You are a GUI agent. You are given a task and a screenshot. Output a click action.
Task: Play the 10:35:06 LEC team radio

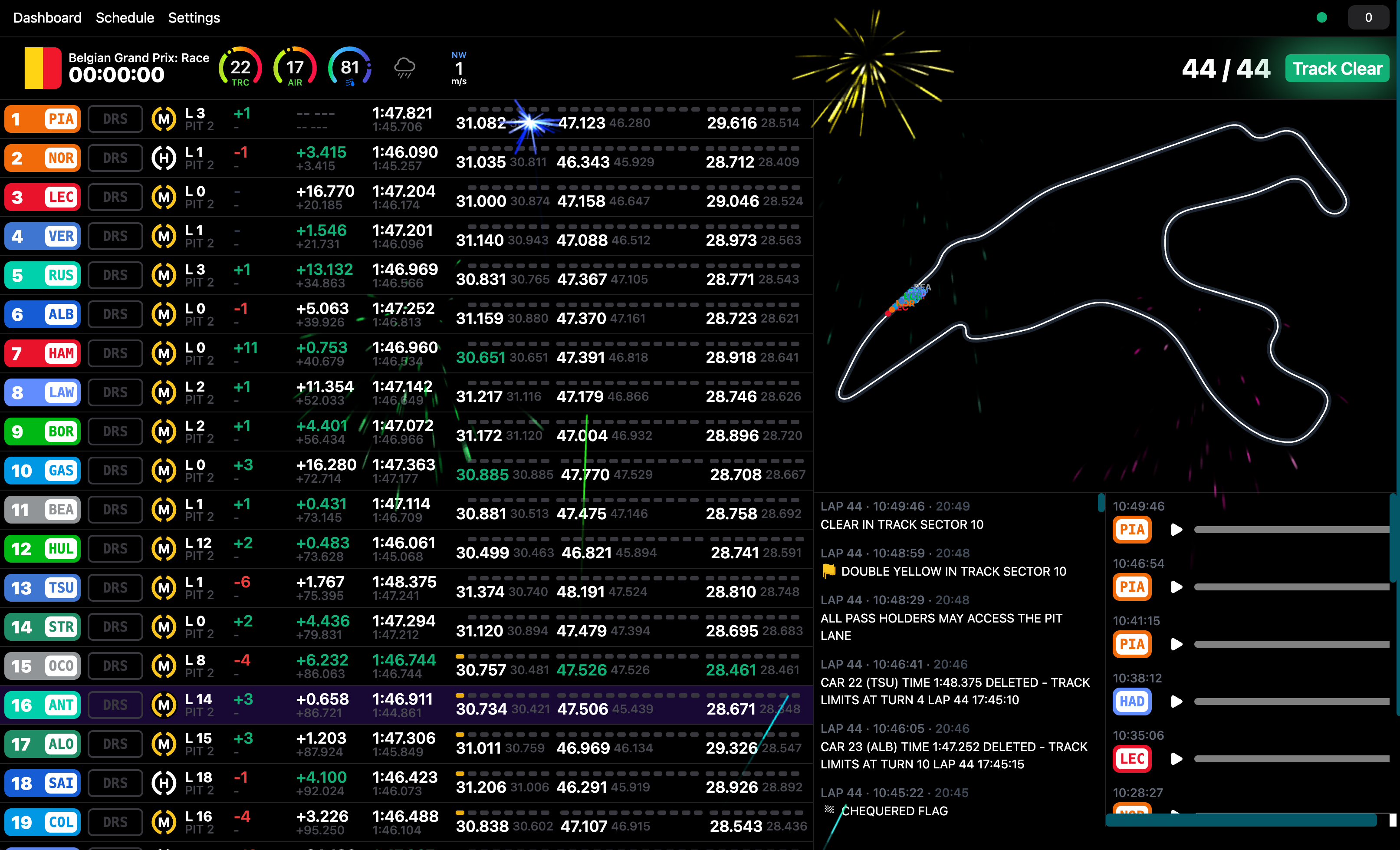coord(1176,759)
